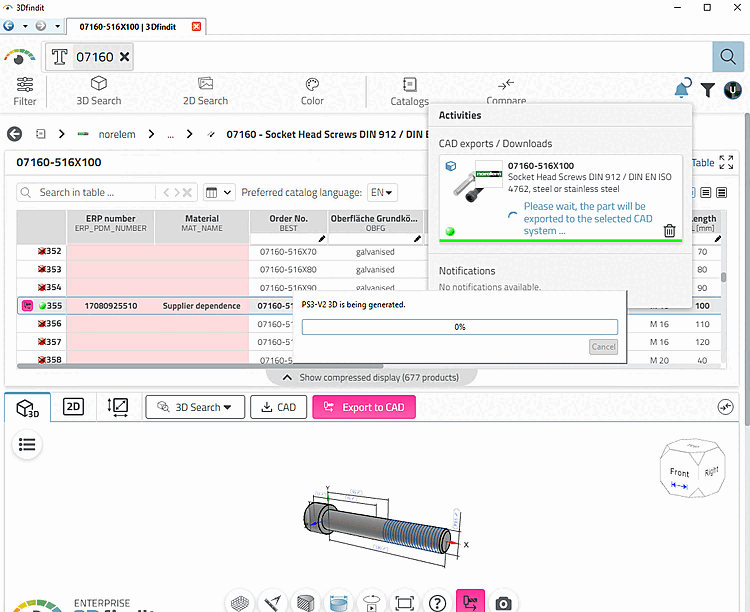Screen dimensions: 750x612
Task: Open the Catalogs view
Action: click(409, 91)
